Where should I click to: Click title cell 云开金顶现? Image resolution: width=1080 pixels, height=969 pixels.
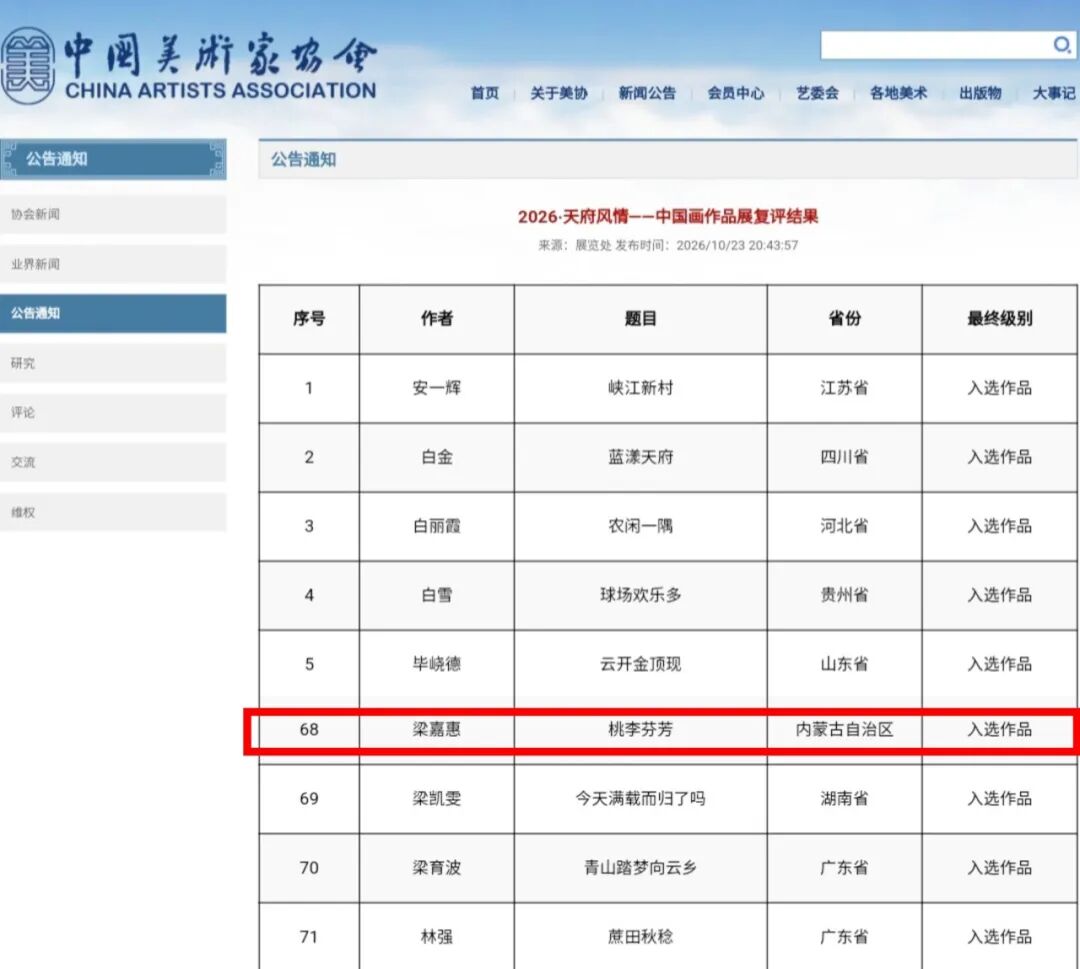pyautogui.click(x=641, y=665)
